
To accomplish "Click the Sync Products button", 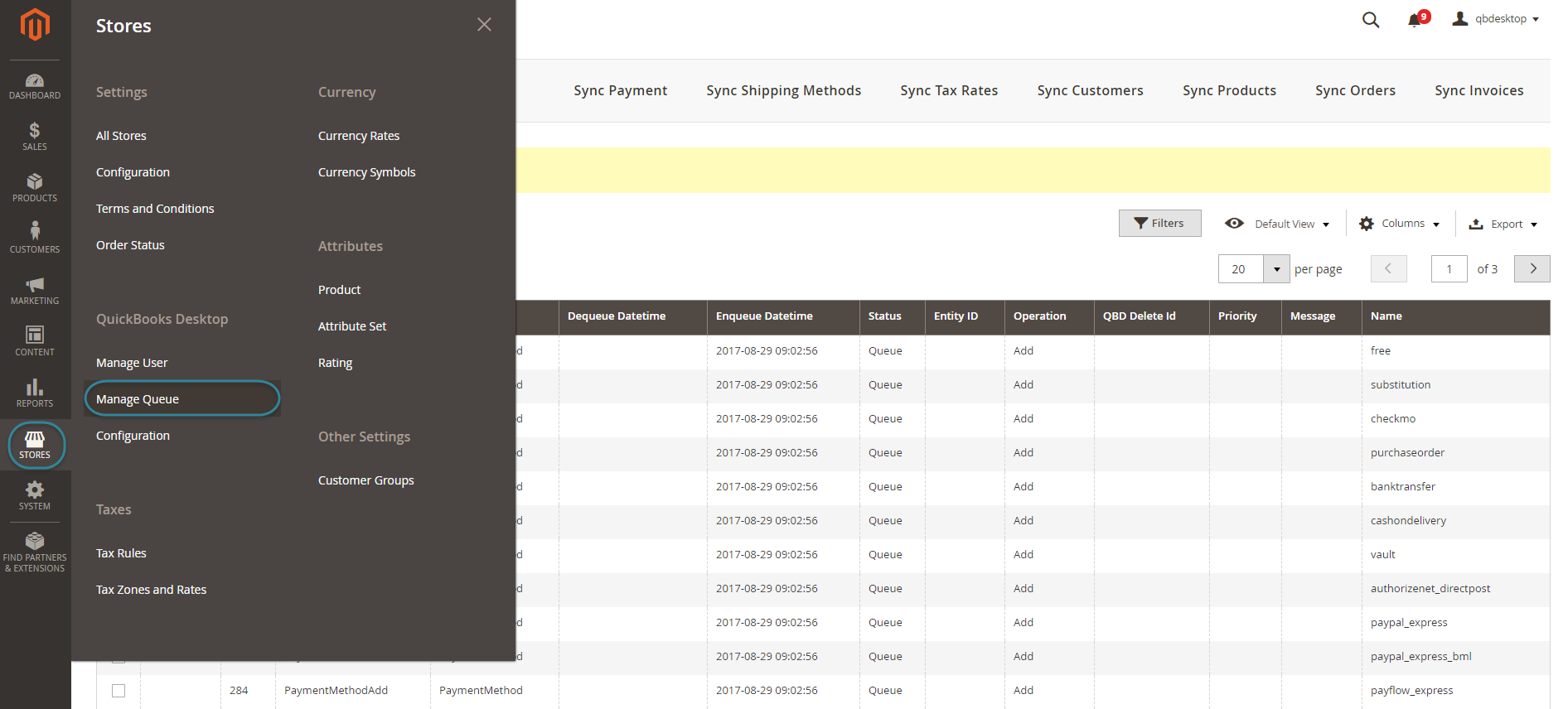I will pyautogui.click(x=1229, y=91).
